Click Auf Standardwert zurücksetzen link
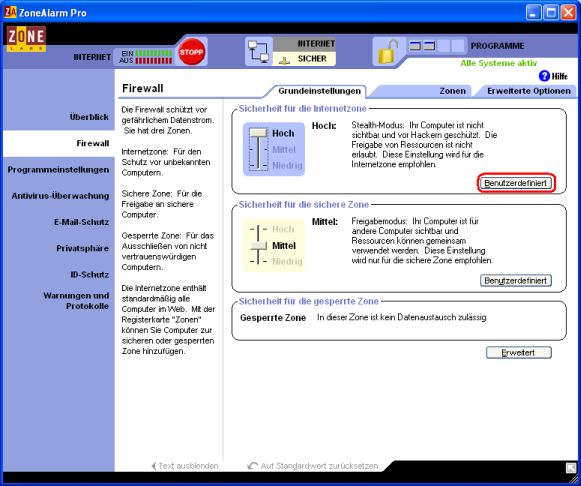 tap(319, 466)
